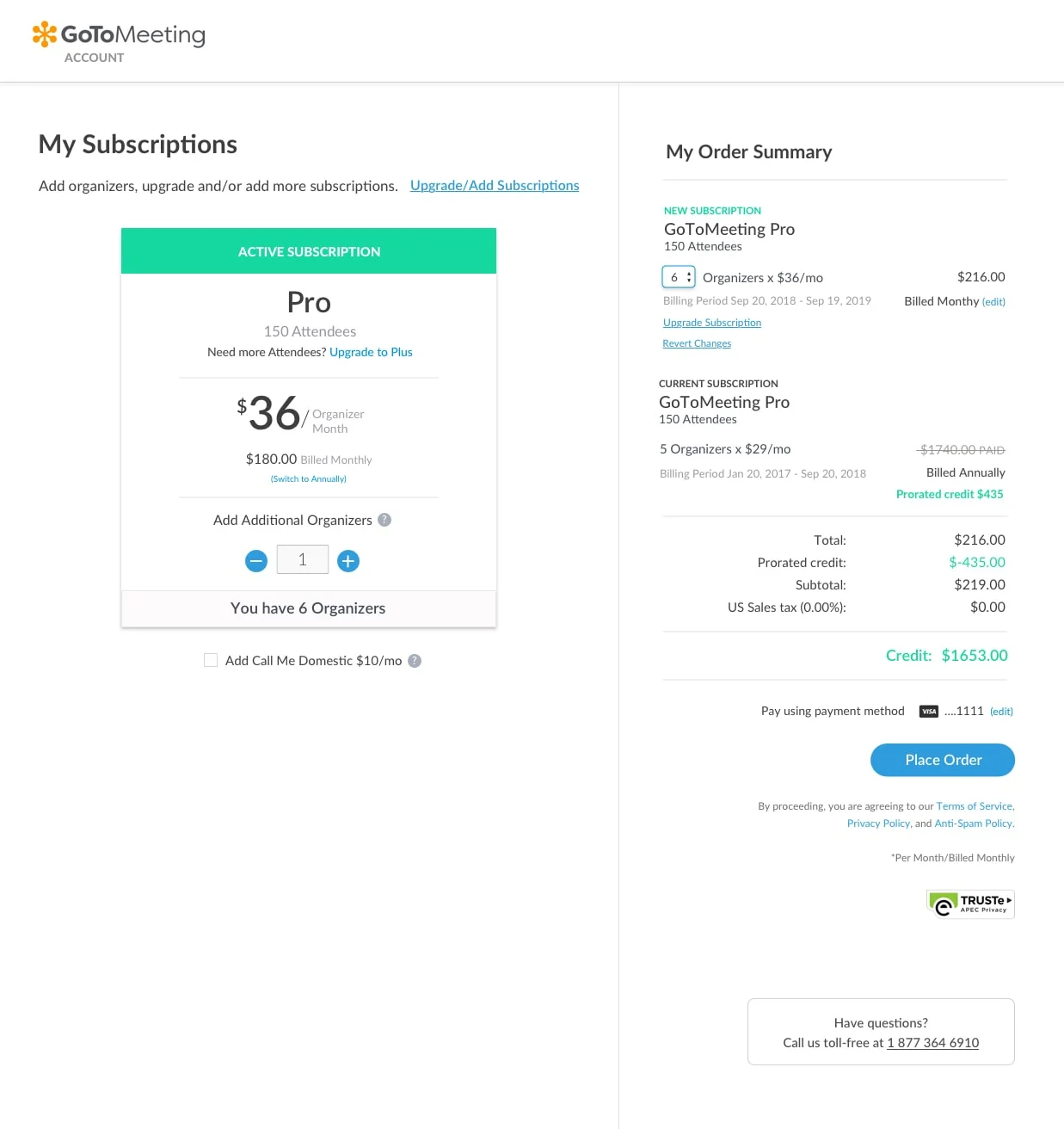Decrease organizers with the minus button
Image resolution: width=1064 pixels, height=1129 pixels.
256,561
